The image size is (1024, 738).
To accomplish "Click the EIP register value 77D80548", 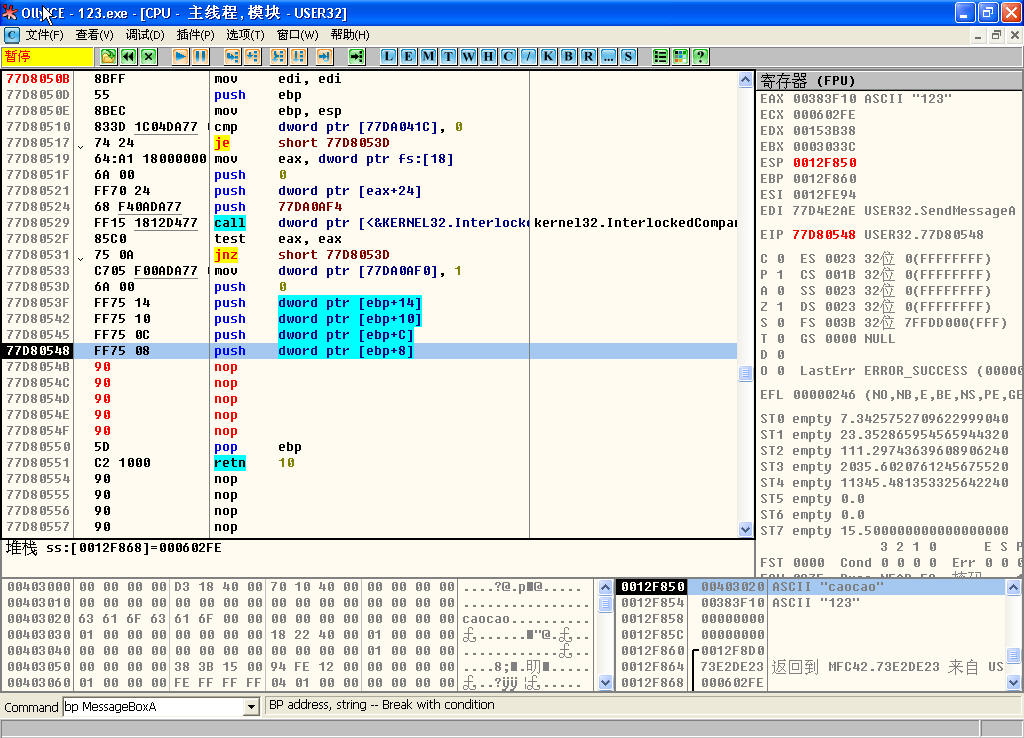I will (x=817, y=235).
